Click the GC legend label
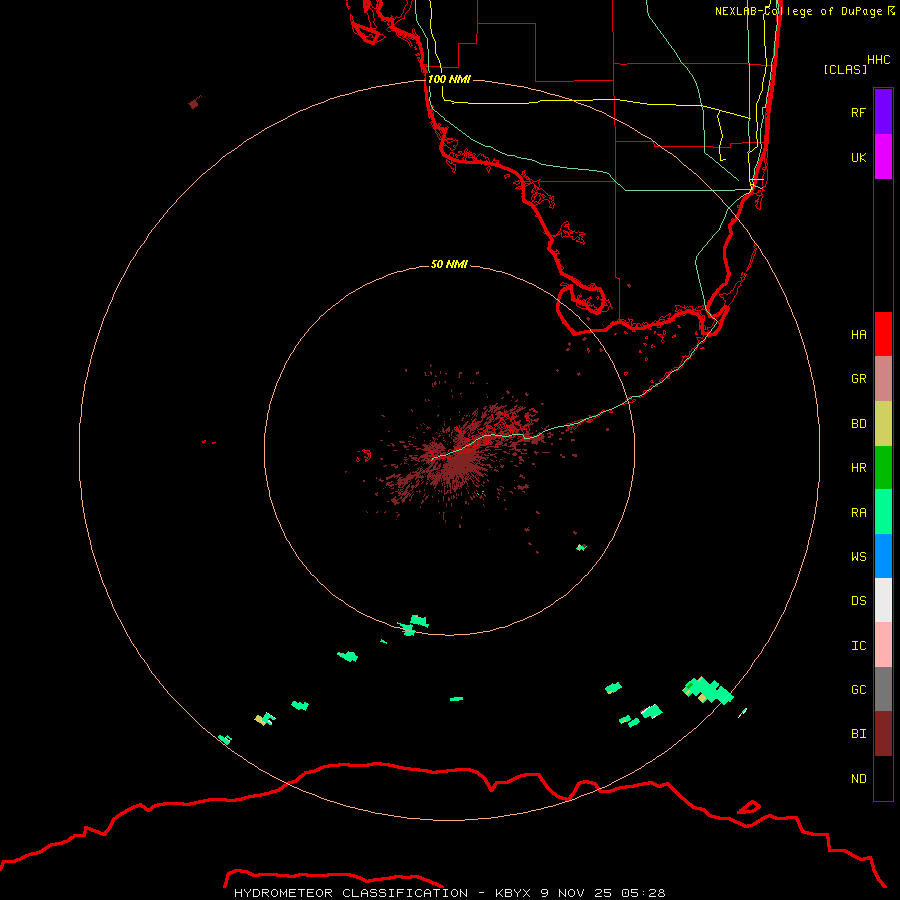Image resolution: width=900 pixels, height=900 pixels. (858, 690)
